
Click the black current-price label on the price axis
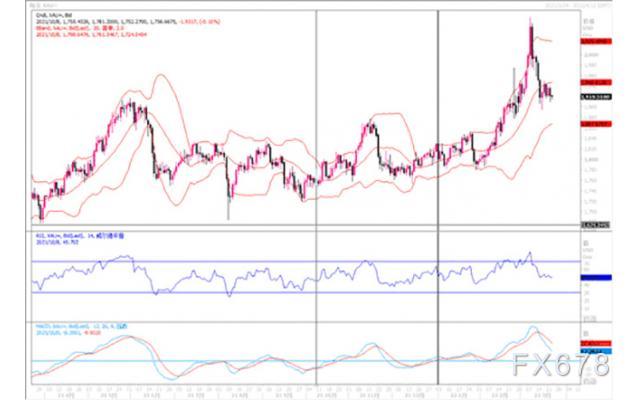pos(596,97)
